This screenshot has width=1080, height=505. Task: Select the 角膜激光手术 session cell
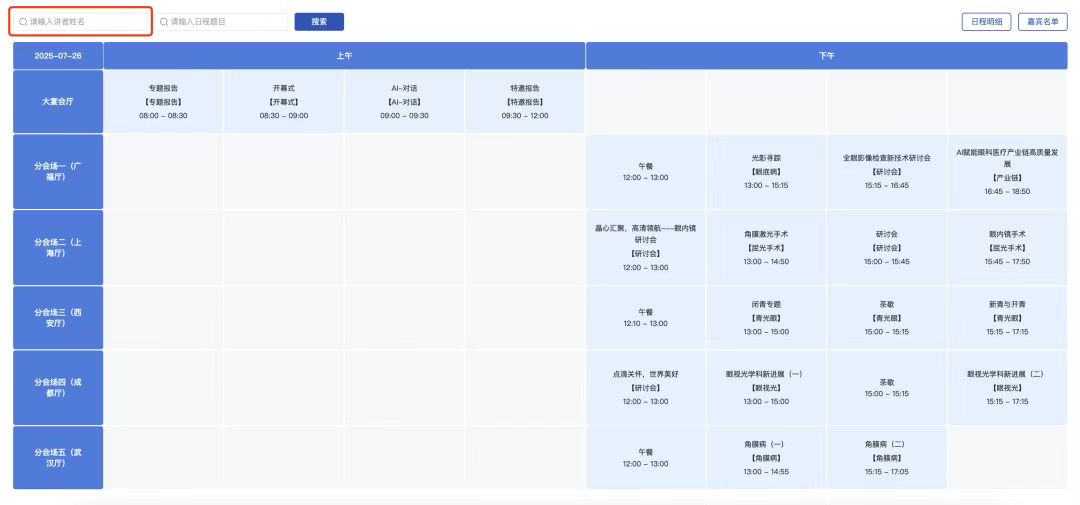(x=766, y=247)
